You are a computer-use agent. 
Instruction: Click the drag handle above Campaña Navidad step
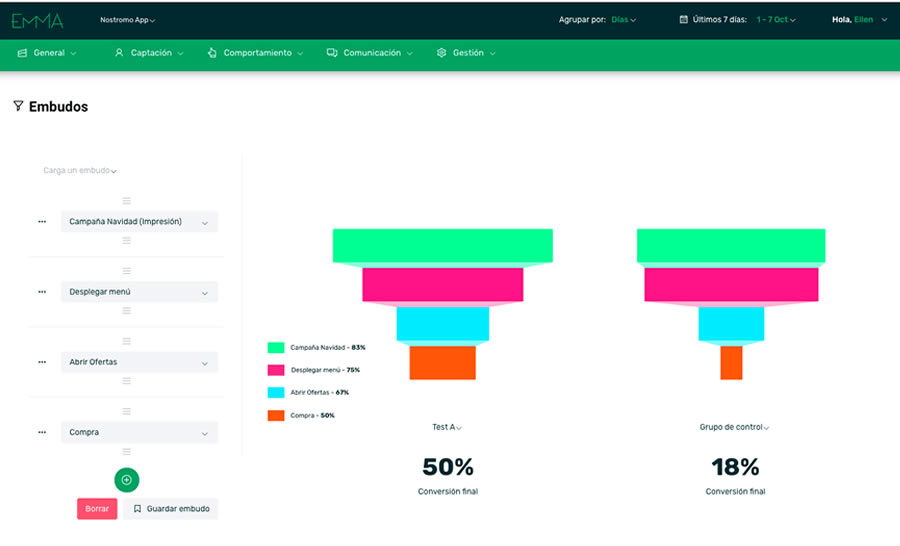click(x=127, y=201)
